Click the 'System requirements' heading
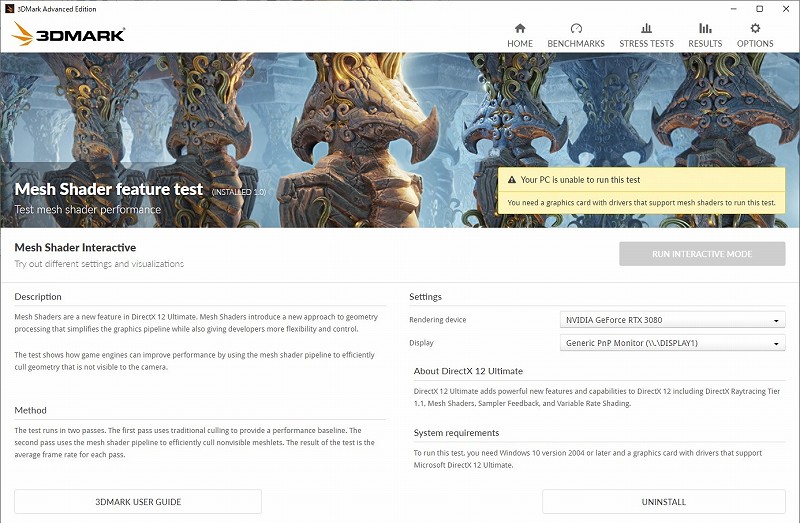800x523 pixels. [456, 433]
